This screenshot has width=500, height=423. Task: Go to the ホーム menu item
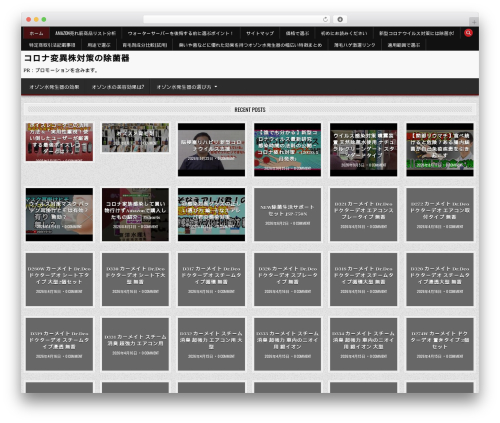(36, 33)
